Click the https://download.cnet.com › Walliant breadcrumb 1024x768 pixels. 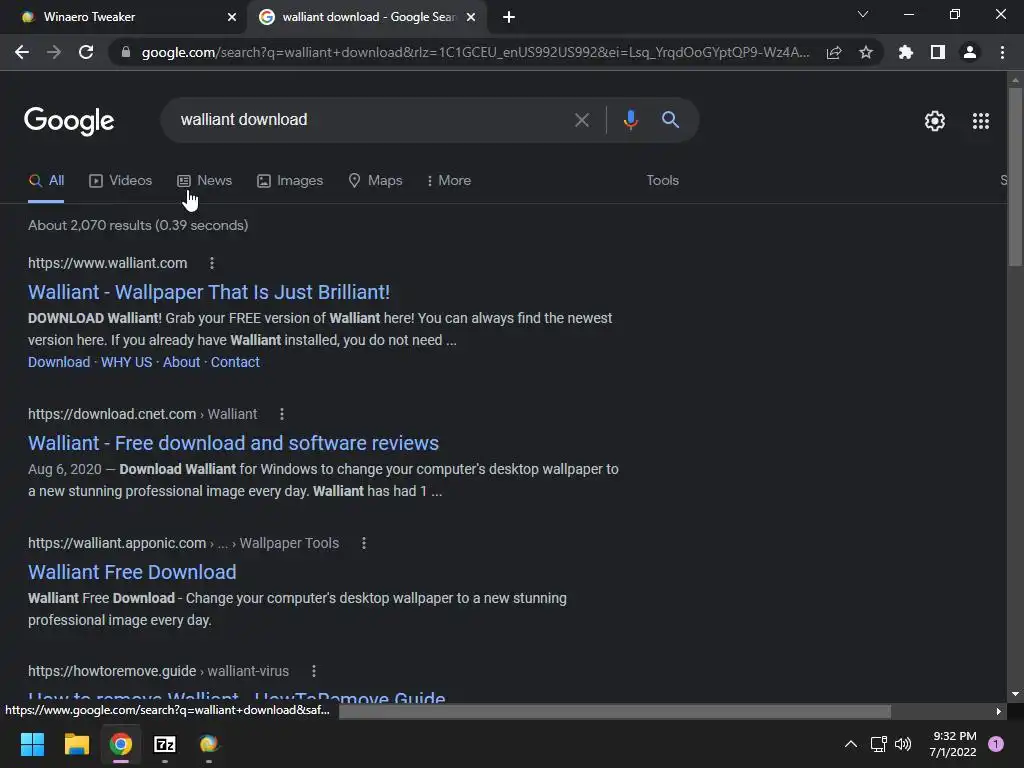pyautogui.click(x=142, y=414)
